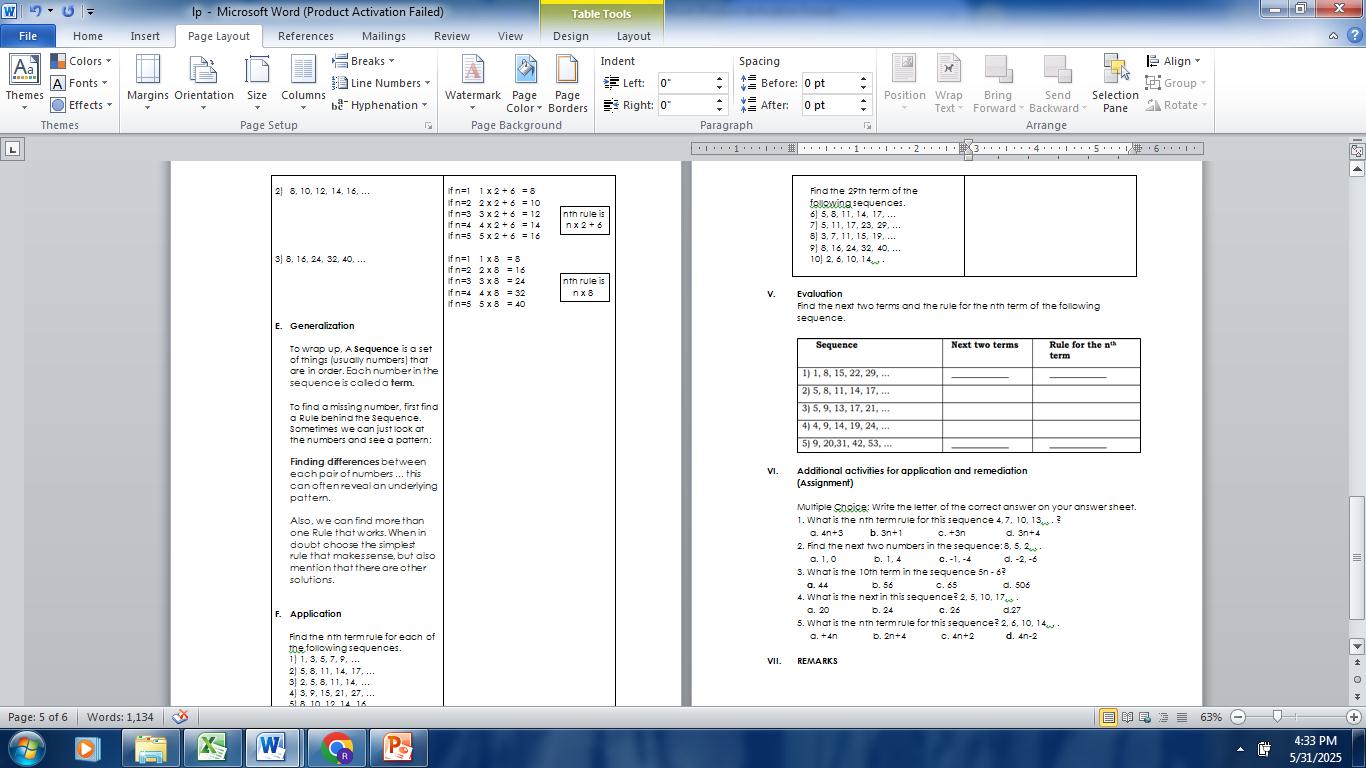Click the Spacing After input field
This screenshot has height=768, width=1366.
[x=829, y=105]
